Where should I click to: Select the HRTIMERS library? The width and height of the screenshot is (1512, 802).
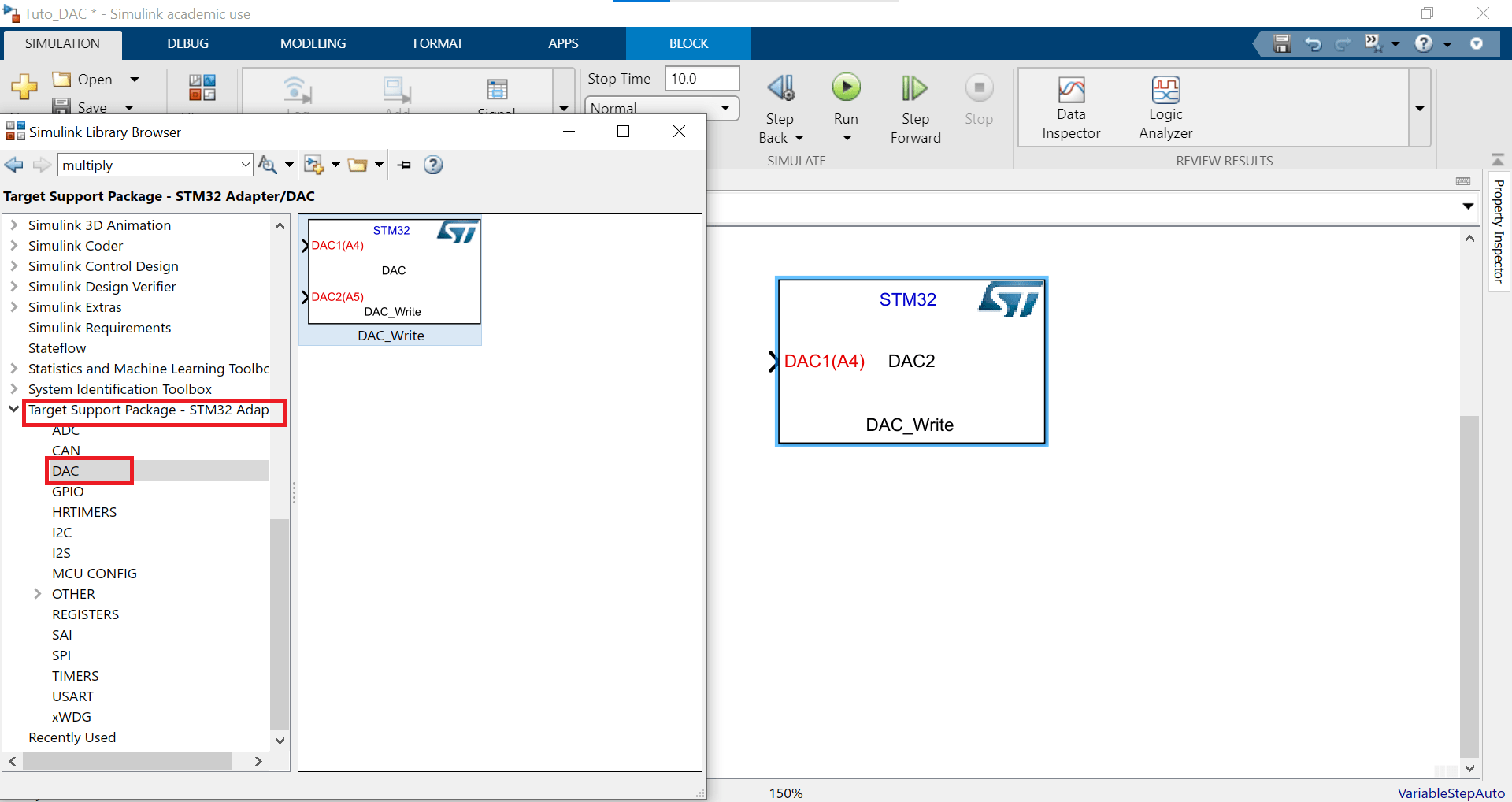tap(84, 512)
